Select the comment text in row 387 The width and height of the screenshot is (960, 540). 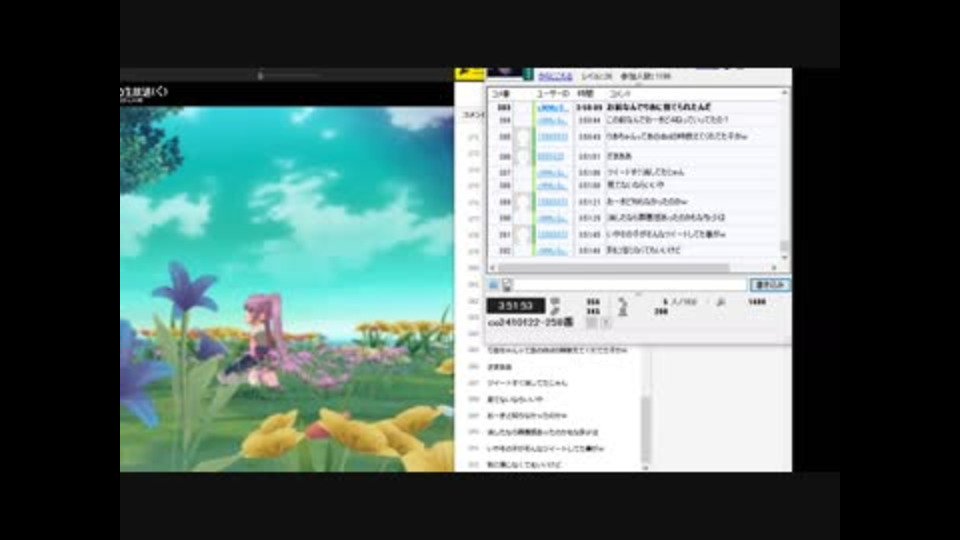645,172
